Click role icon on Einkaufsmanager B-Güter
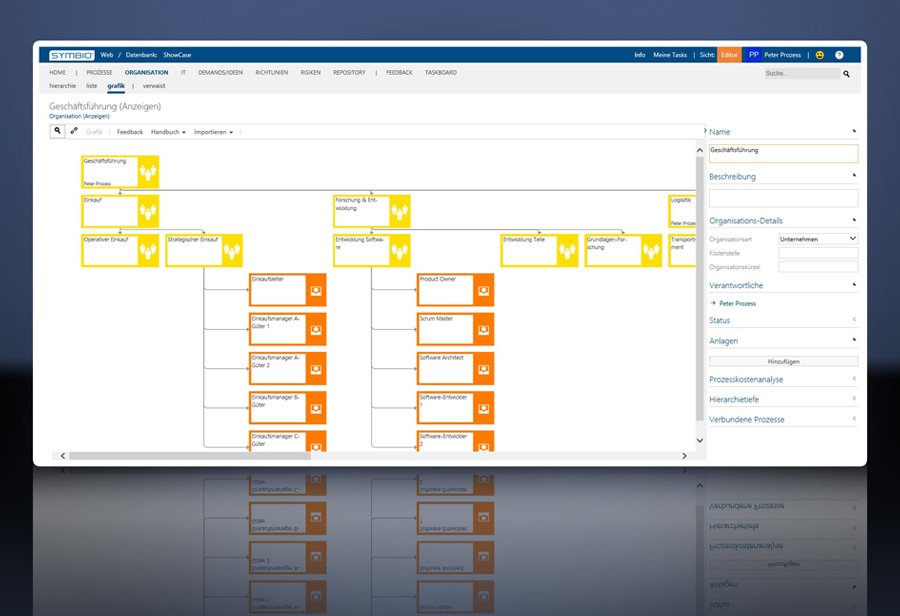 coord(316,408)
